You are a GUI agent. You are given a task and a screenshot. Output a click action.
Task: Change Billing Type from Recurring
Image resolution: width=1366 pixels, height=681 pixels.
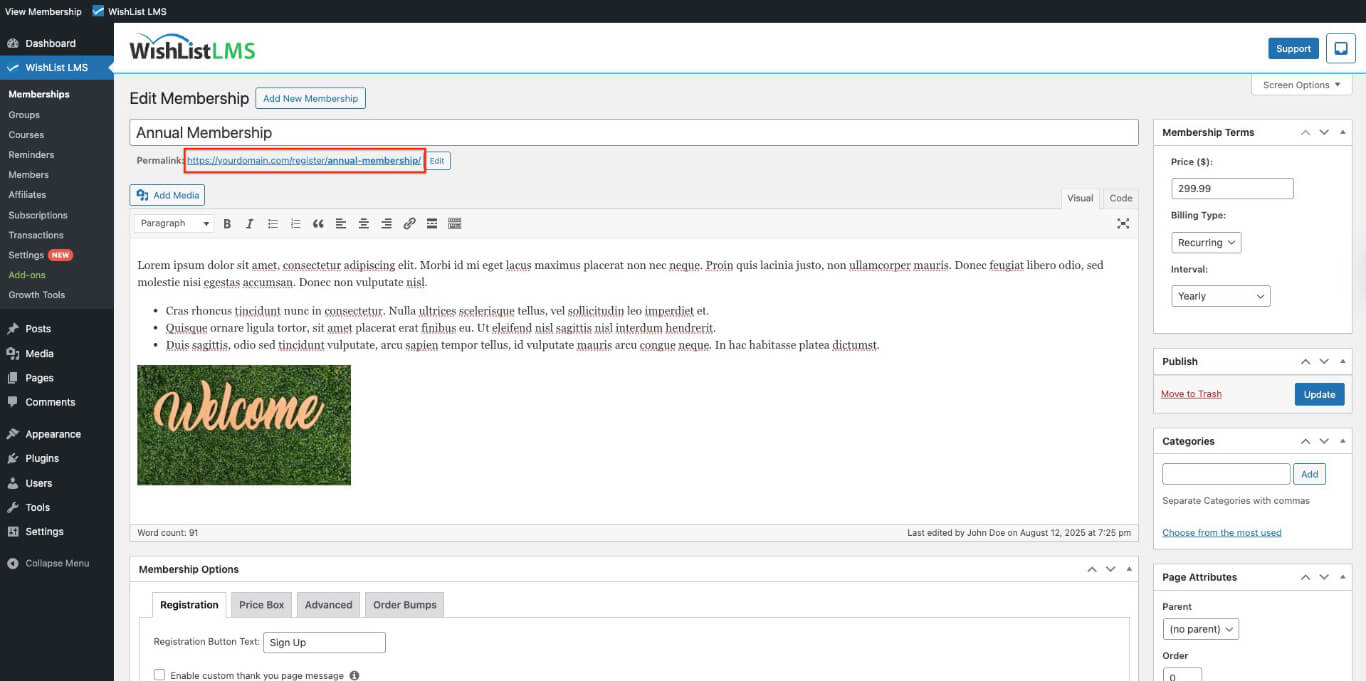pos(1206,242)
